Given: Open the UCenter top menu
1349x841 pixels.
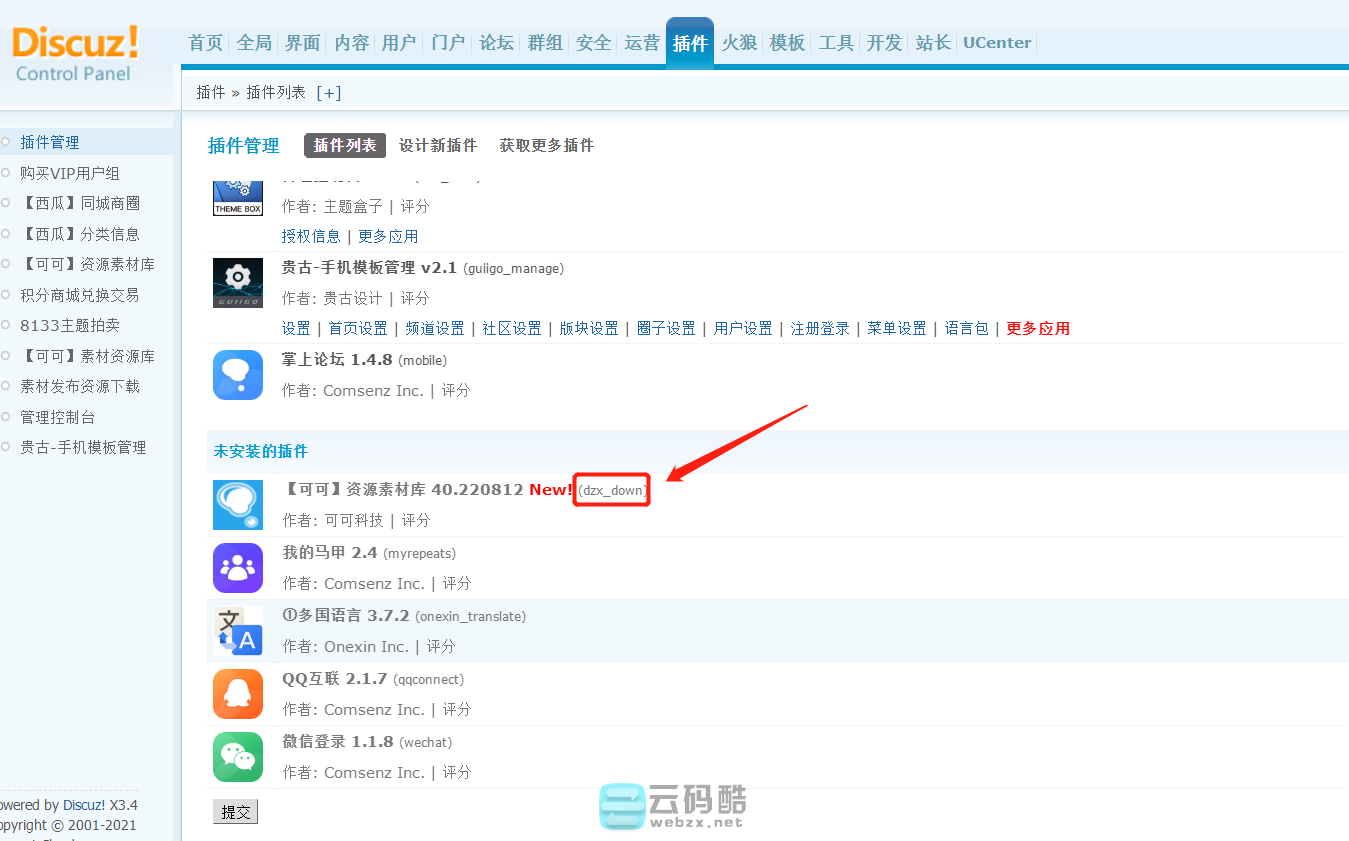Looking at the screenshot, I should 996,43.
